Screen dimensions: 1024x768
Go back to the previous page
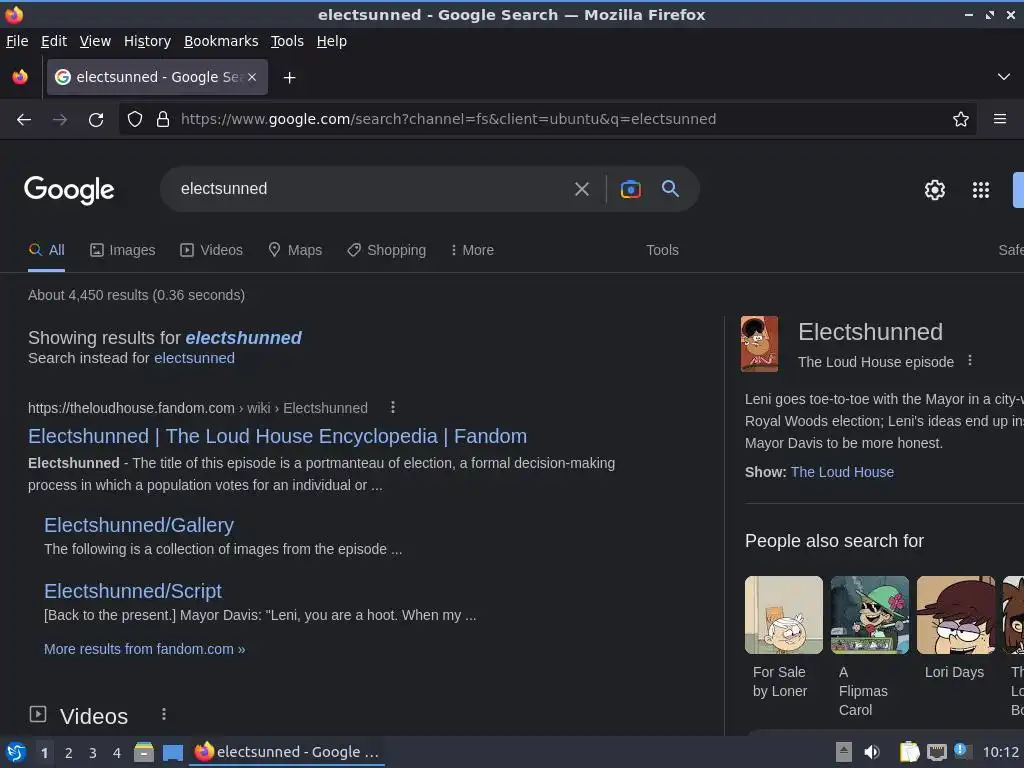[24, 120]
